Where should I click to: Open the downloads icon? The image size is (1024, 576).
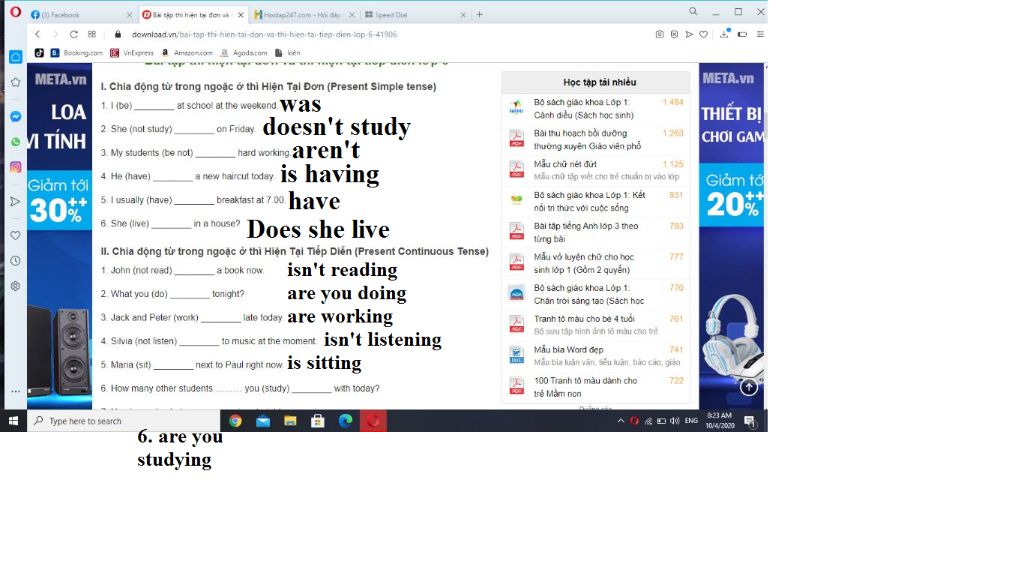coord(724,34)
